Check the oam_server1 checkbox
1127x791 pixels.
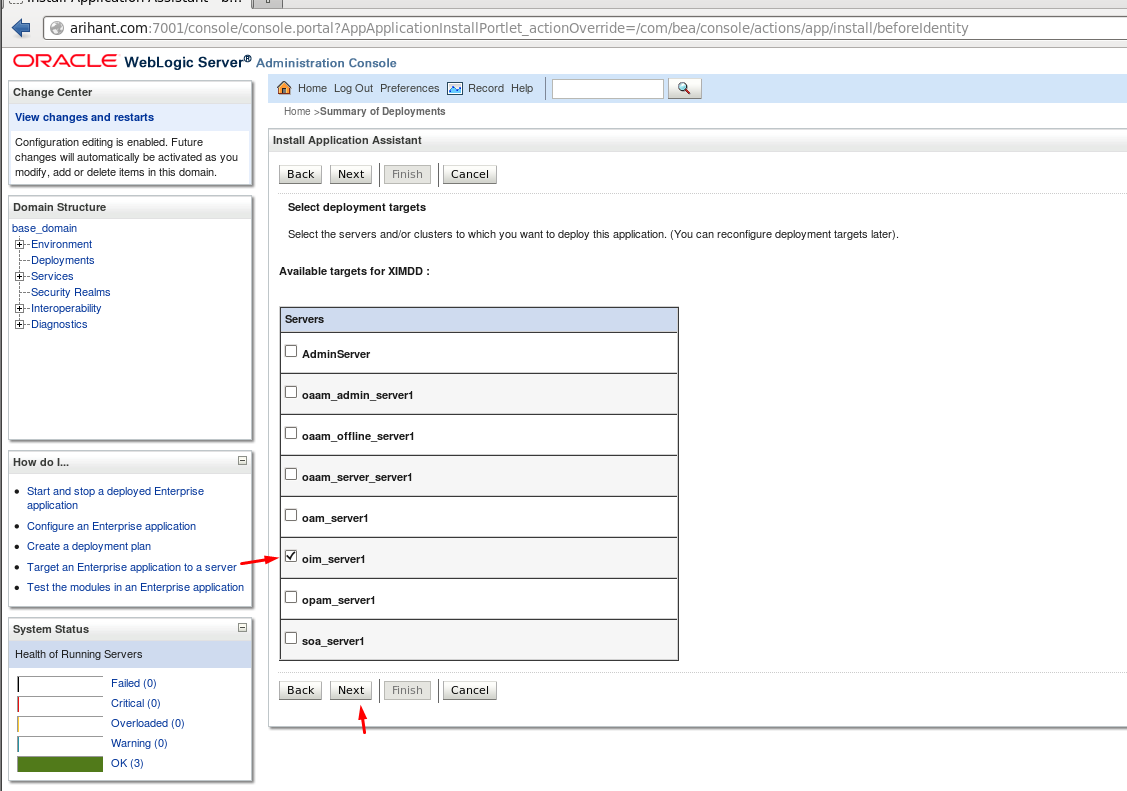(291, 515)
